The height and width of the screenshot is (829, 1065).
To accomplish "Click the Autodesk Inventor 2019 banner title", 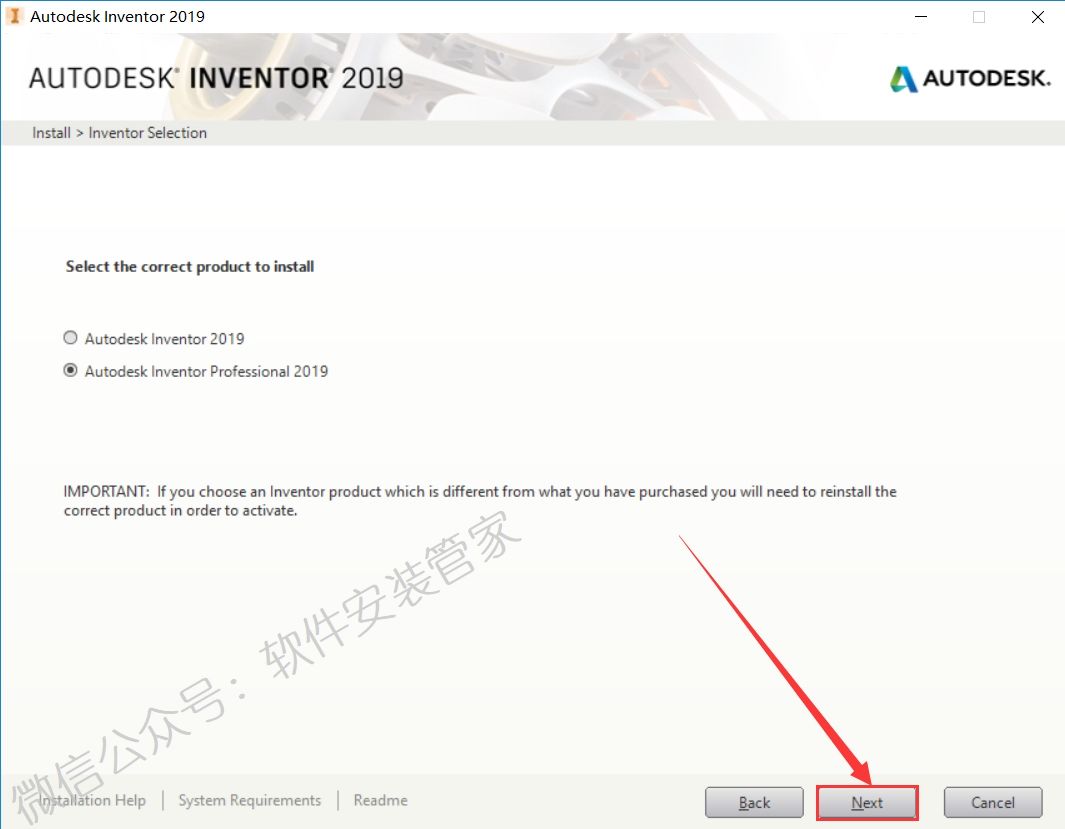I will (216, 78).
